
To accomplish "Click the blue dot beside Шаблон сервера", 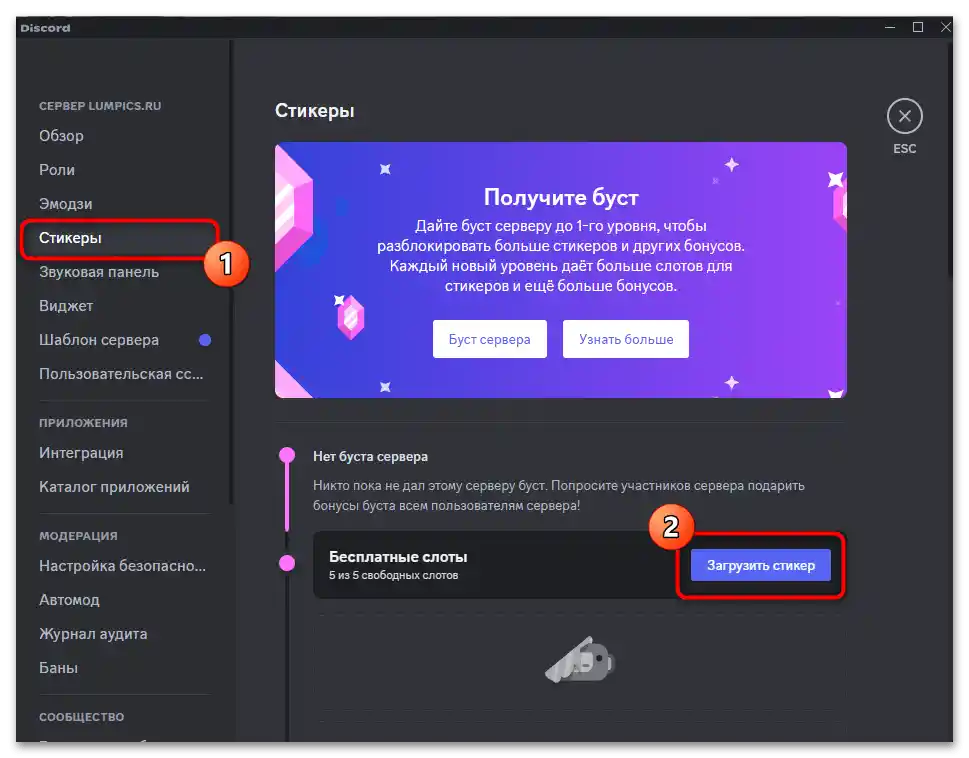I will tap(205, 340).
